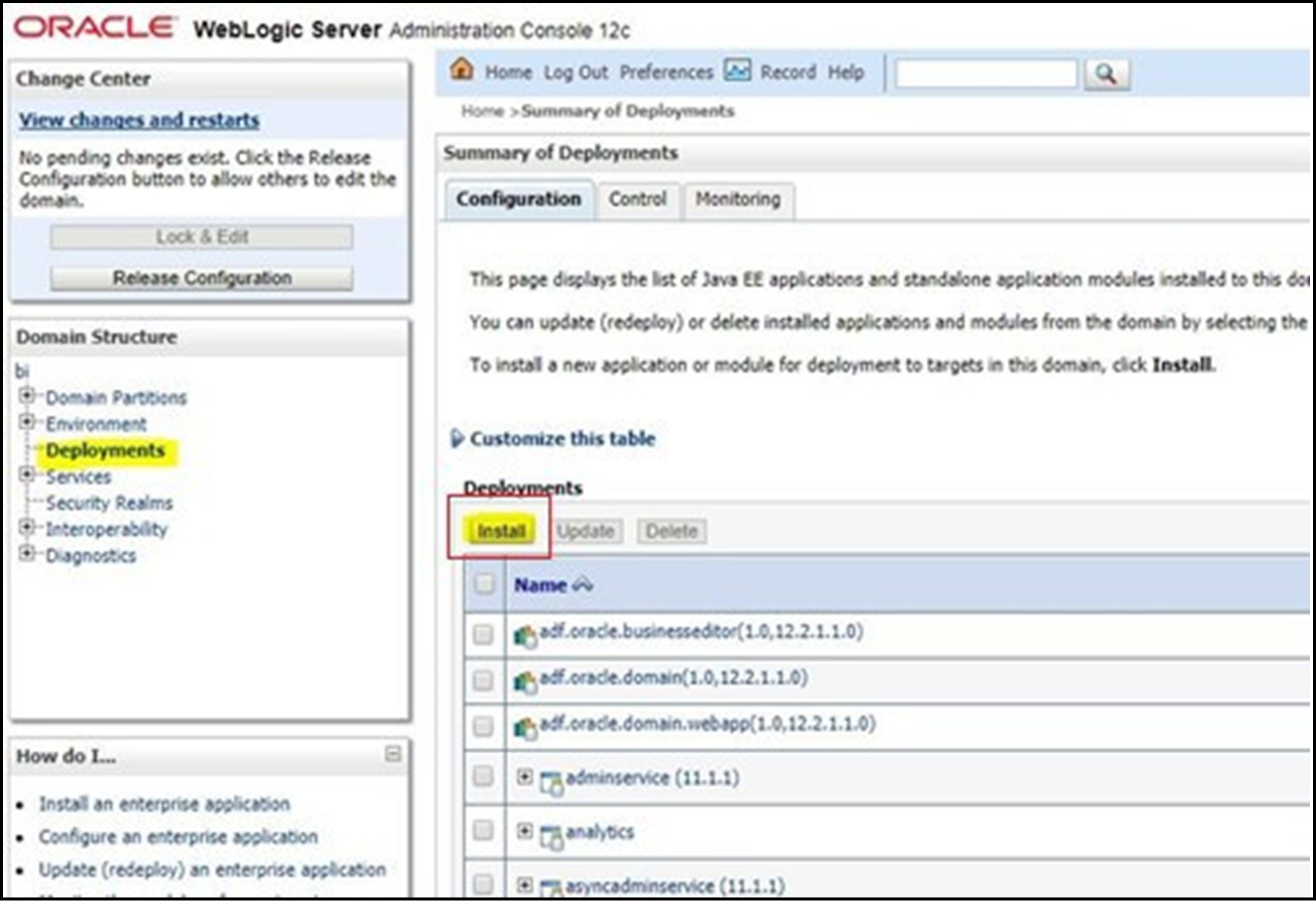Open asyncadminservice (11.1.1) deployment link
The width and height of the screenshot is (1316, 902).
[675, 885]
